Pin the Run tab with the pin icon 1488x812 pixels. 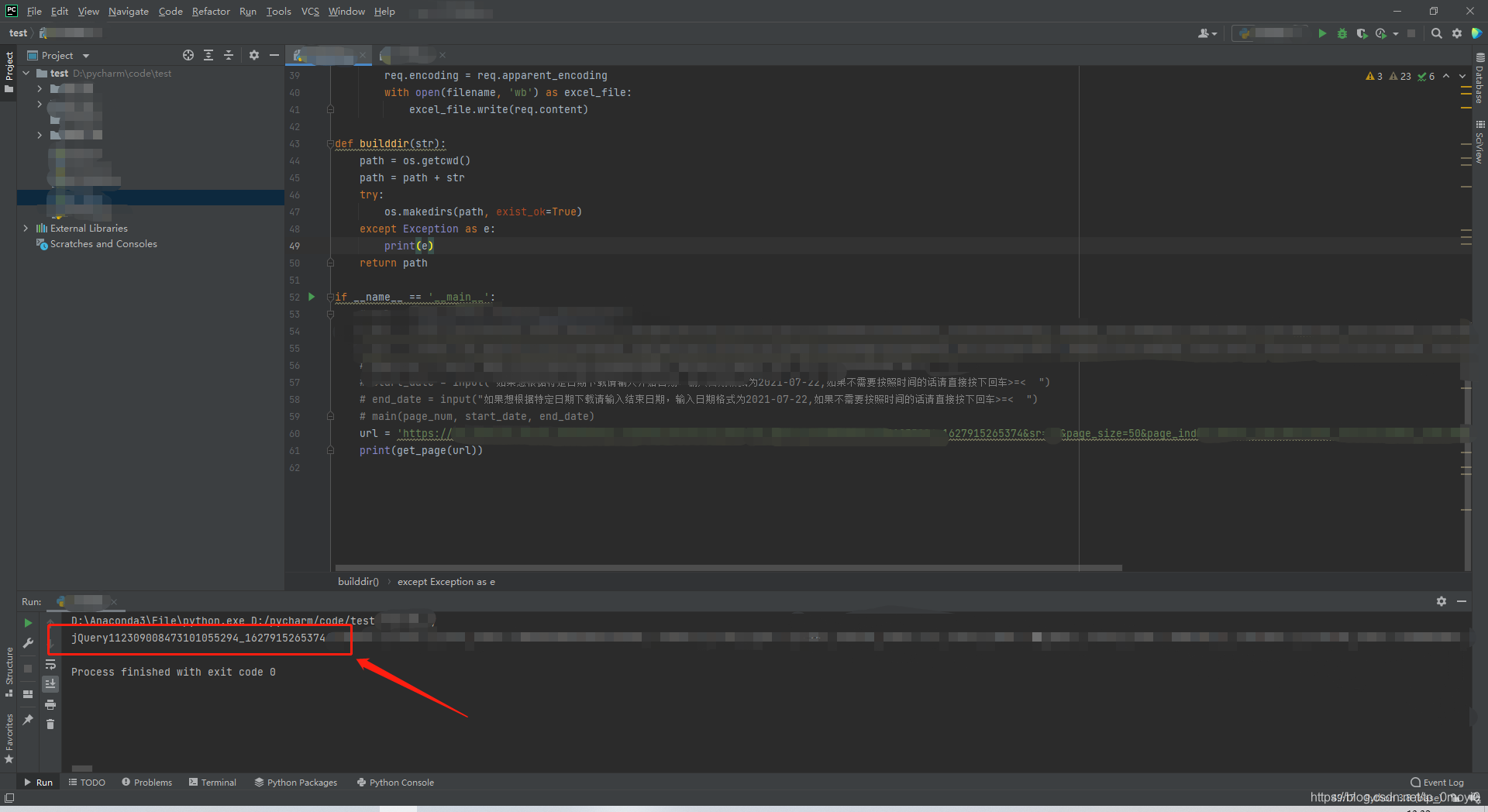tap(28, 720)
